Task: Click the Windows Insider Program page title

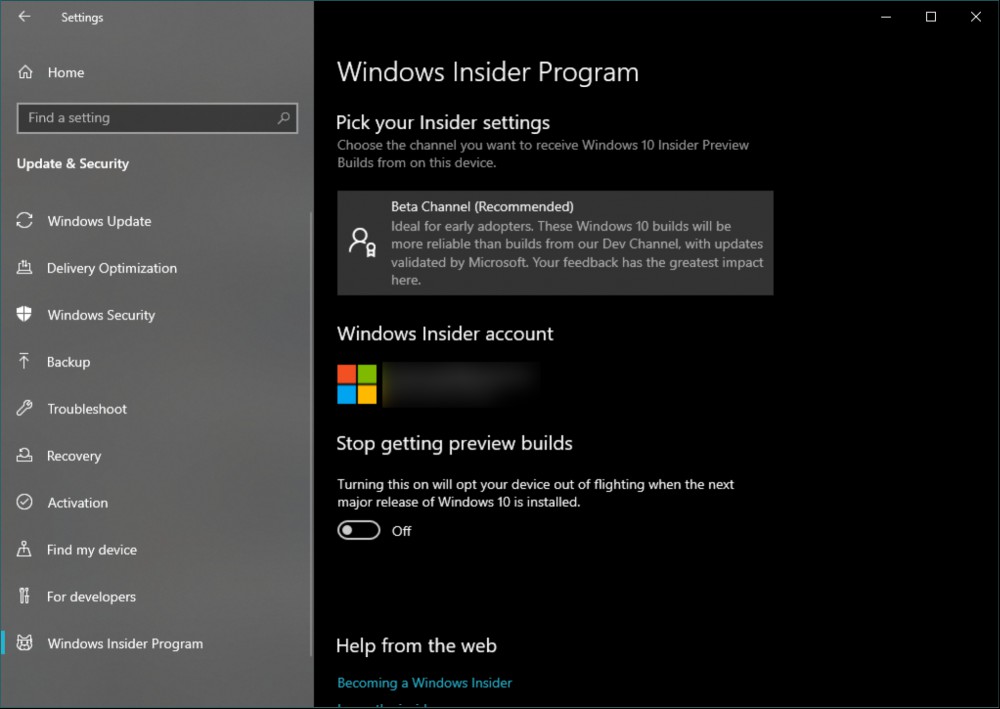Action: pyautogui.click(x=488, y=71)
